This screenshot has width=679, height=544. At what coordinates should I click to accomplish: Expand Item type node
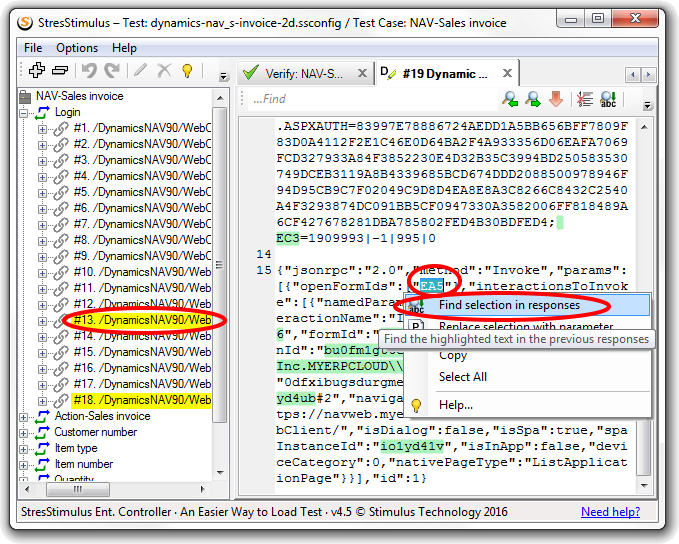(24, 450)
